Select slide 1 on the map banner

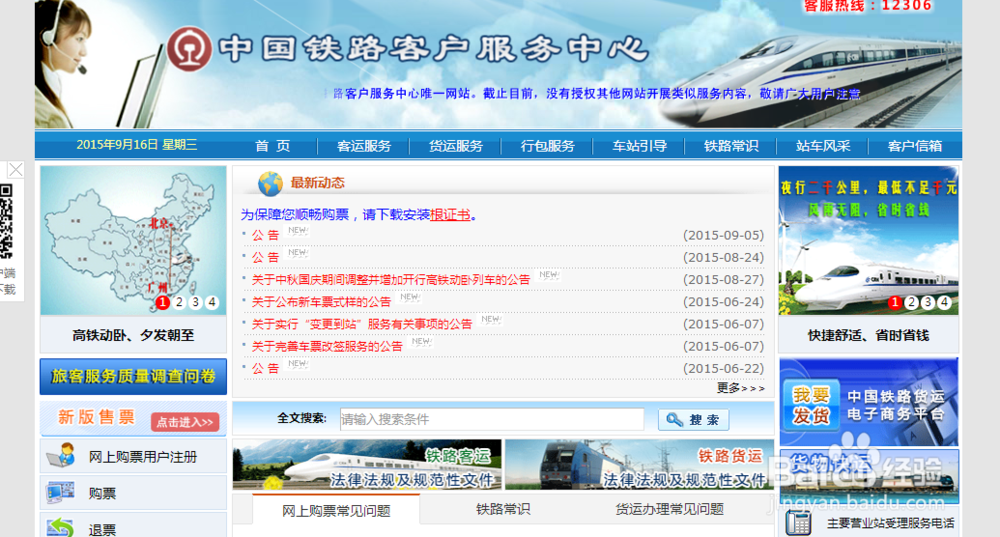click(x=163, y=302)
